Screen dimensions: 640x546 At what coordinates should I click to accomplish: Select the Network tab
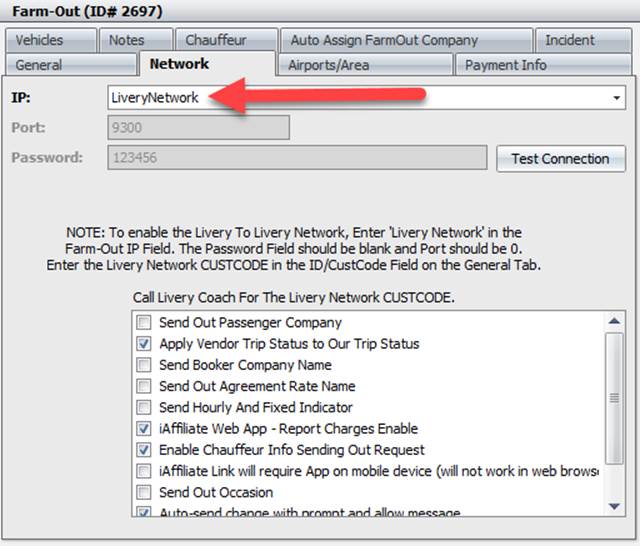[207, 64]
